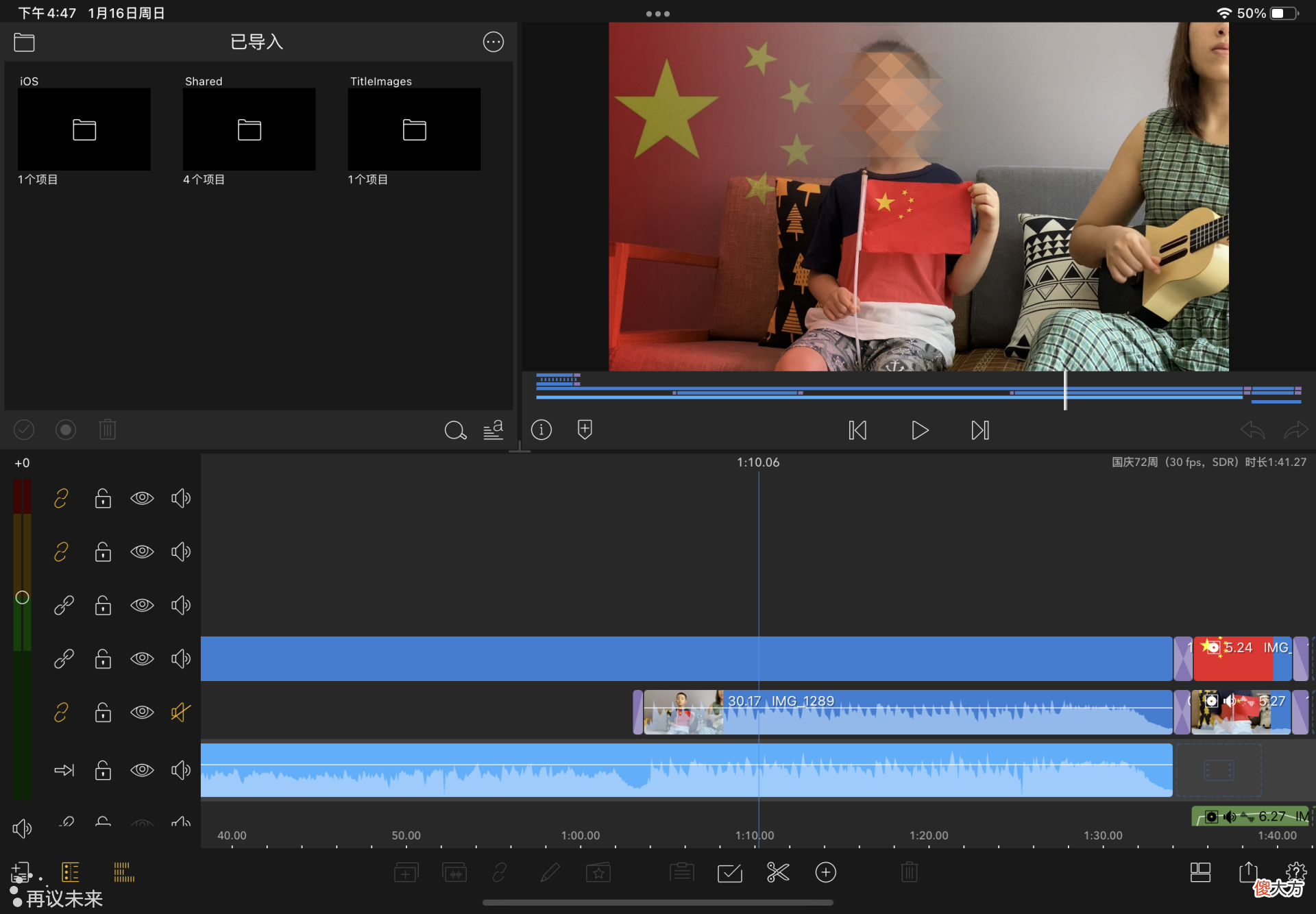Jump to the next edit point
The width and height of the screenshot is (1316, 914).
tap(980, 430)
